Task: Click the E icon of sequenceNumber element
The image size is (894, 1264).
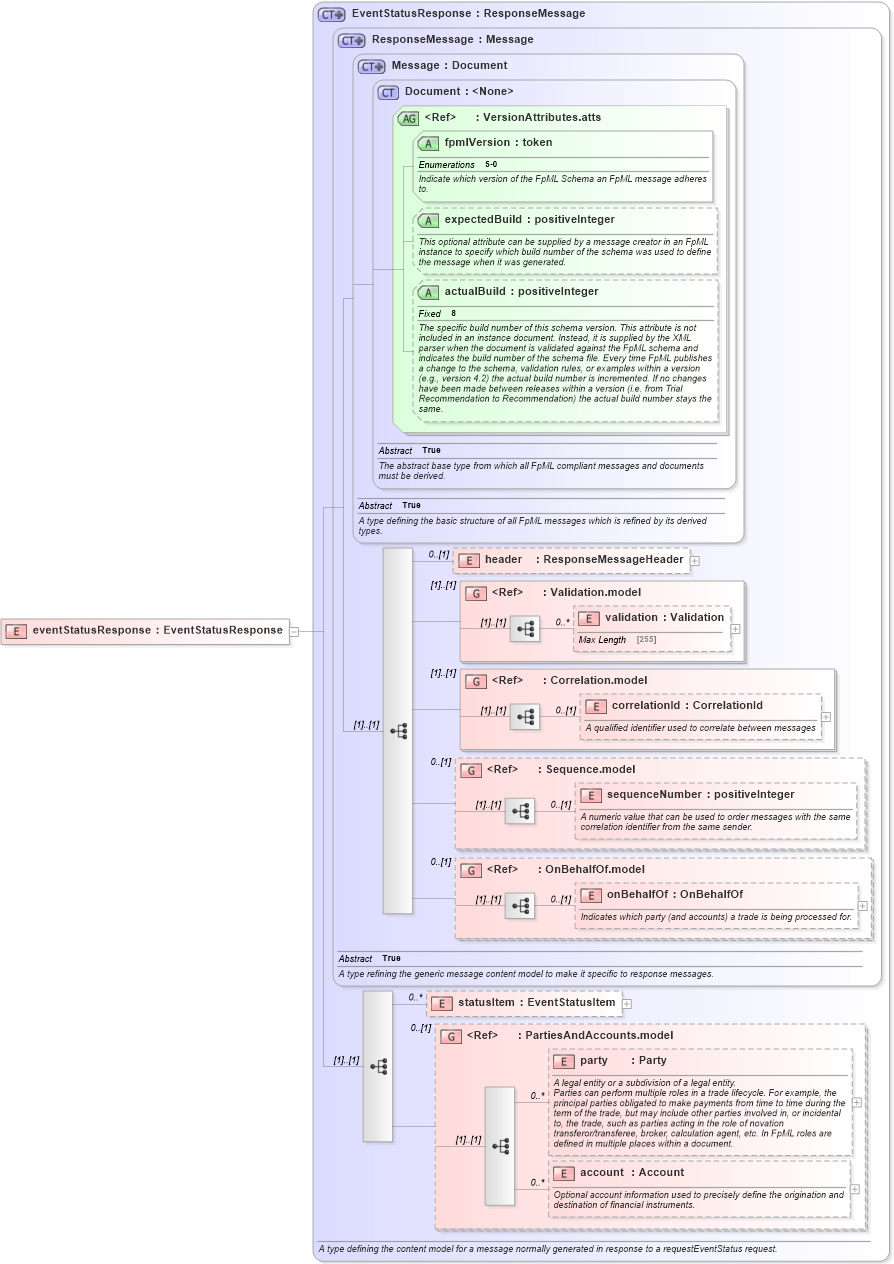Action: click(591, 795)
